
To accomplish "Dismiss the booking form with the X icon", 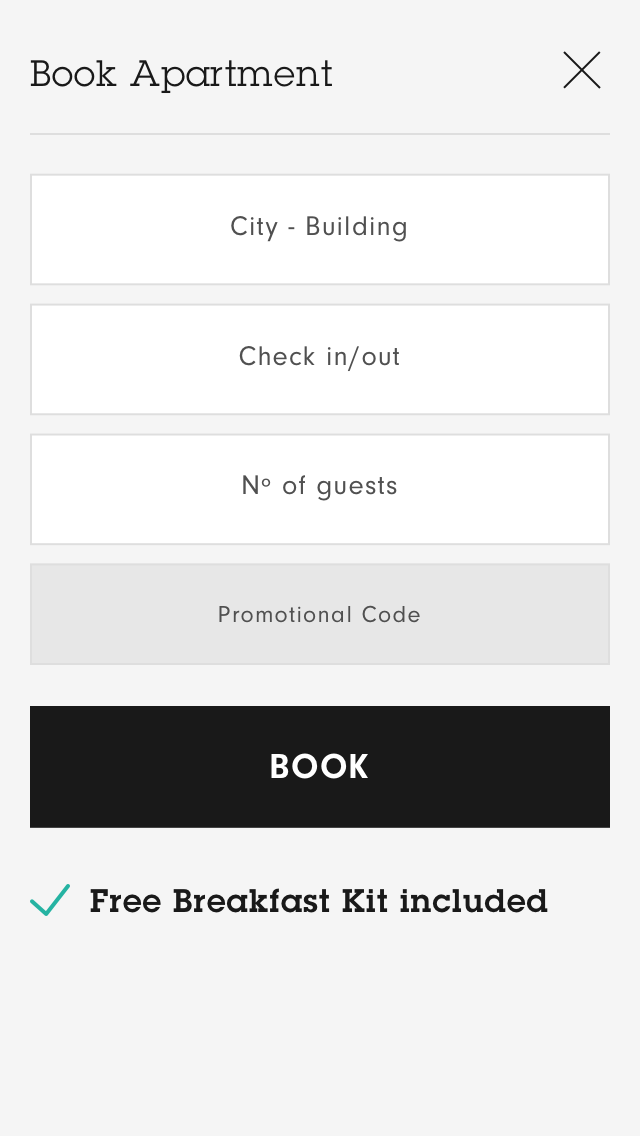I will point(581,71).
